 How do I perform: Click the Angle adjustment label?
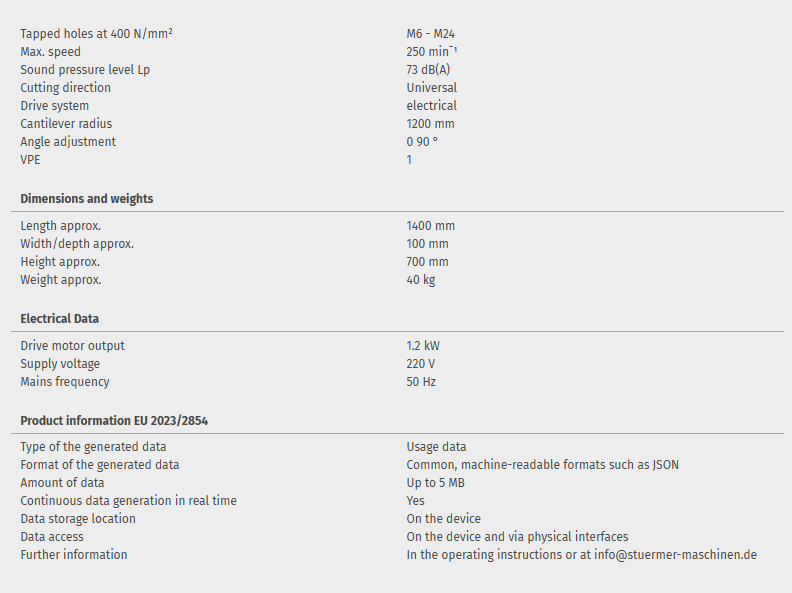(x=68, y=142)
